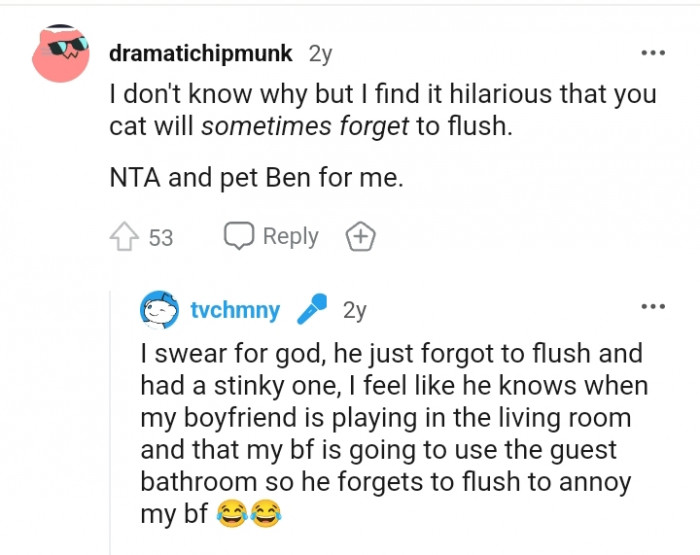This screenshot has width=700, height=555.
Task: Click the 2y timestamp on dramatichipmunk's comment
Action: pos(321,54)
